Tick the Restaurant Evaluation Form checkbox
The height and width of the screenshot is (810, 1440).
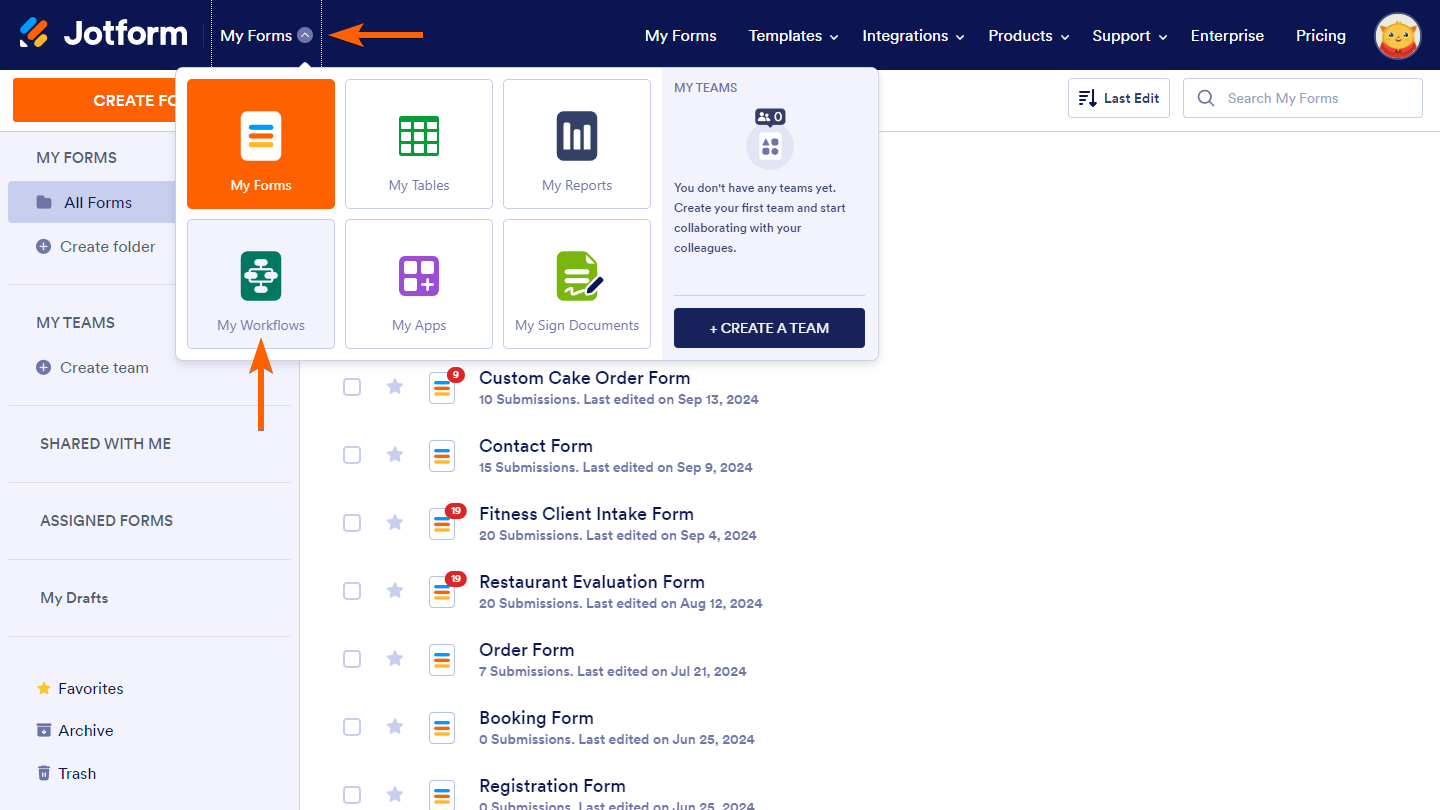point(352,591)
